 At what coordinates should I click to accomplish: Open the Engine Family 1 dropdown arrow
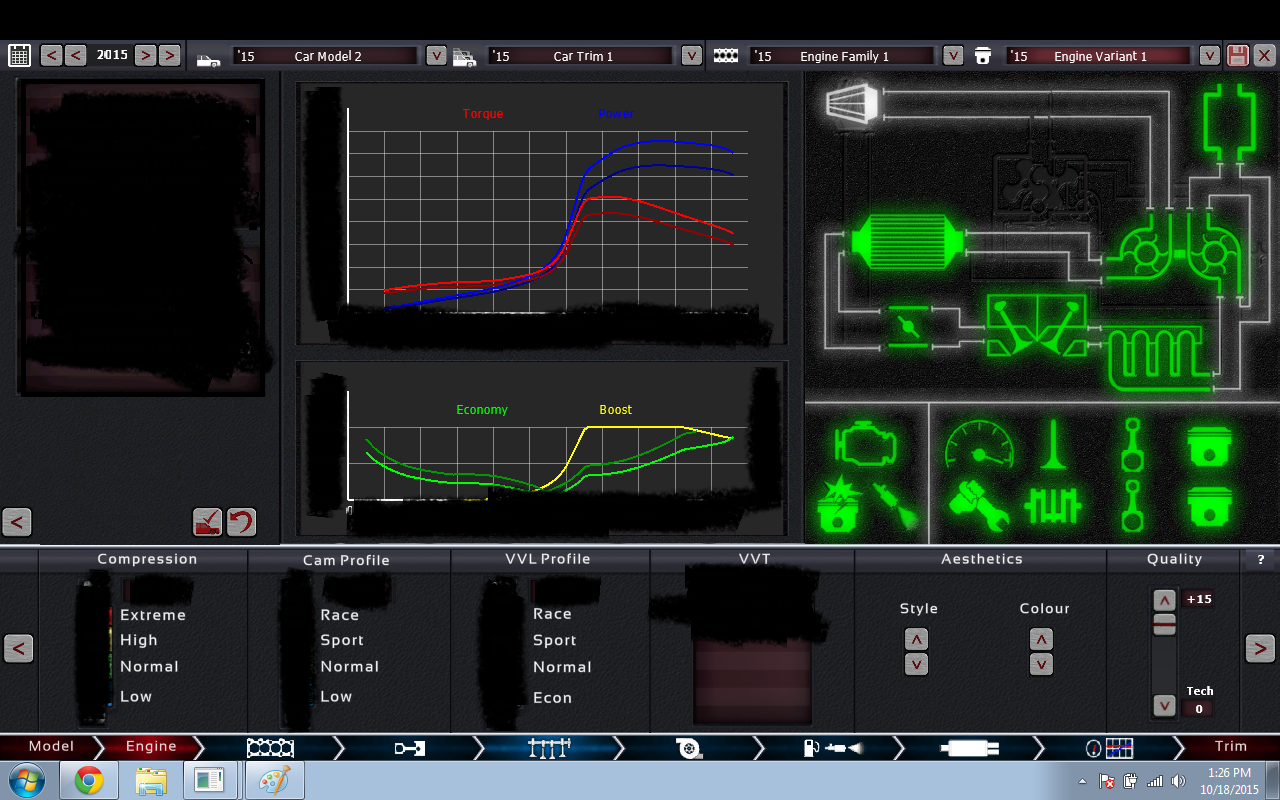click(953, 55)
